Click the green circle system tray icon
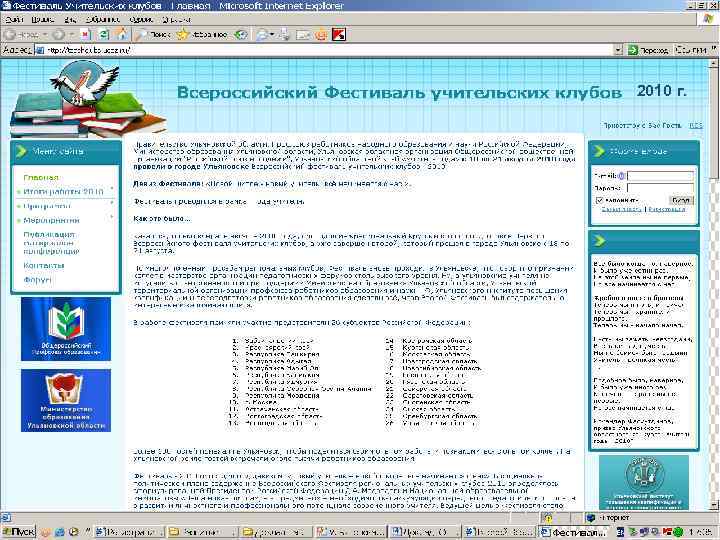 tap(678, 532)
